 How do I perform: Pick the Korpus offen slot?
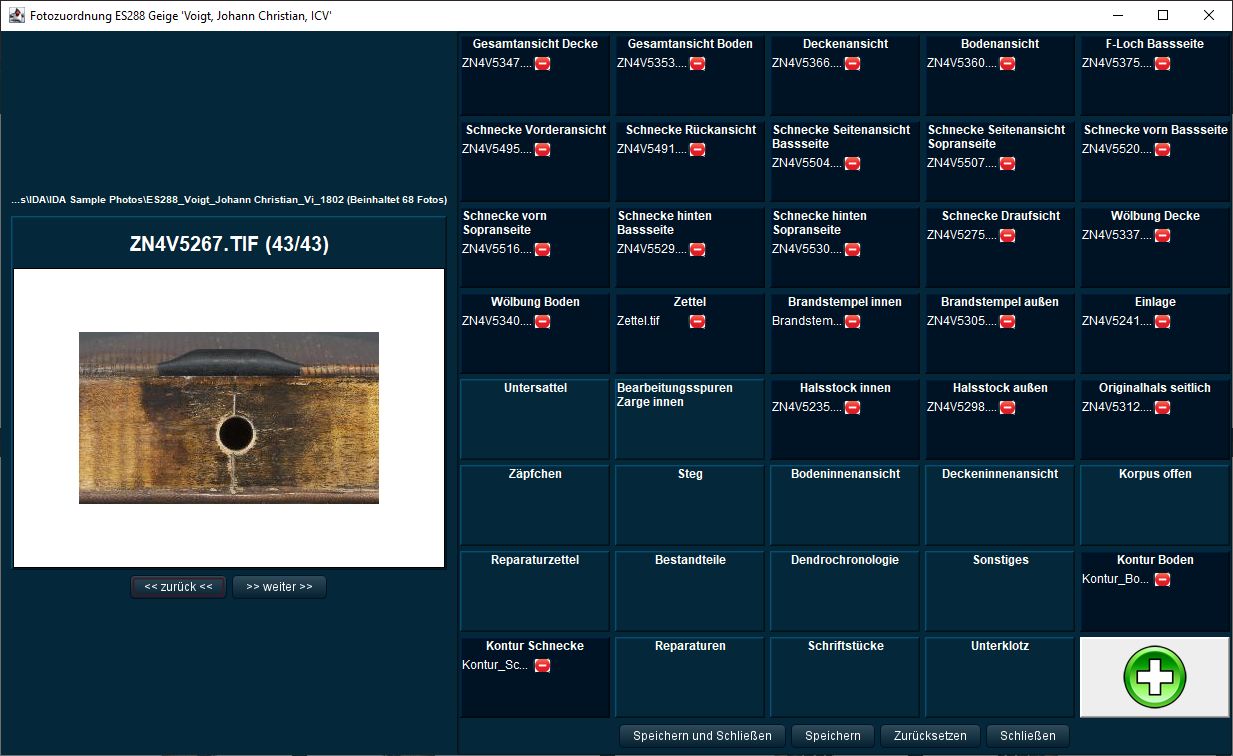[1155, 504]
